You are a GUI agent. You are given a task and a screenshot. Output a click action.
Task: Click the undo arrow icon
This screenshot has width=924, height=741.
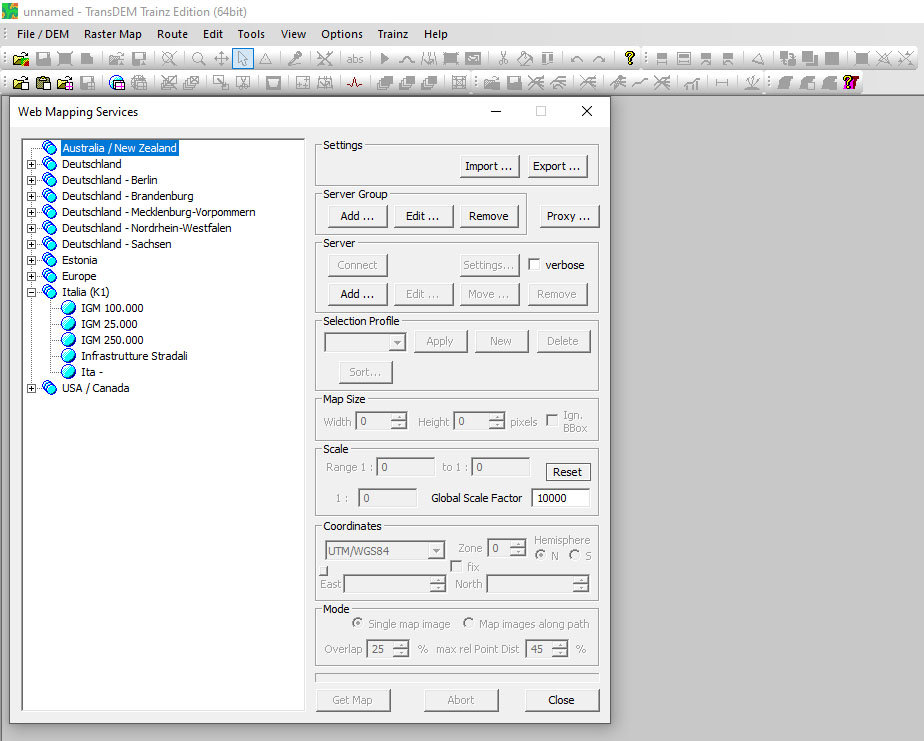click(x=577, y=58)
